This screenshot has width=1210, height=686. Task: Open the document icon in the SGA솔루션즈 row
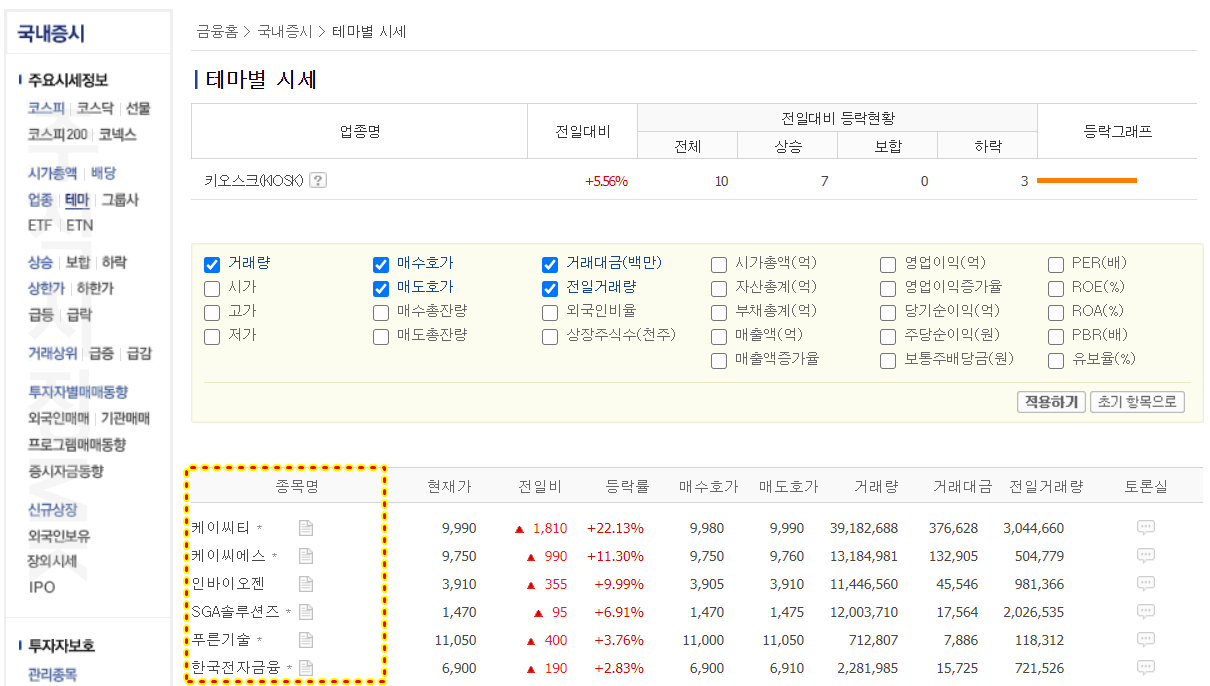[x=306, y=612]
